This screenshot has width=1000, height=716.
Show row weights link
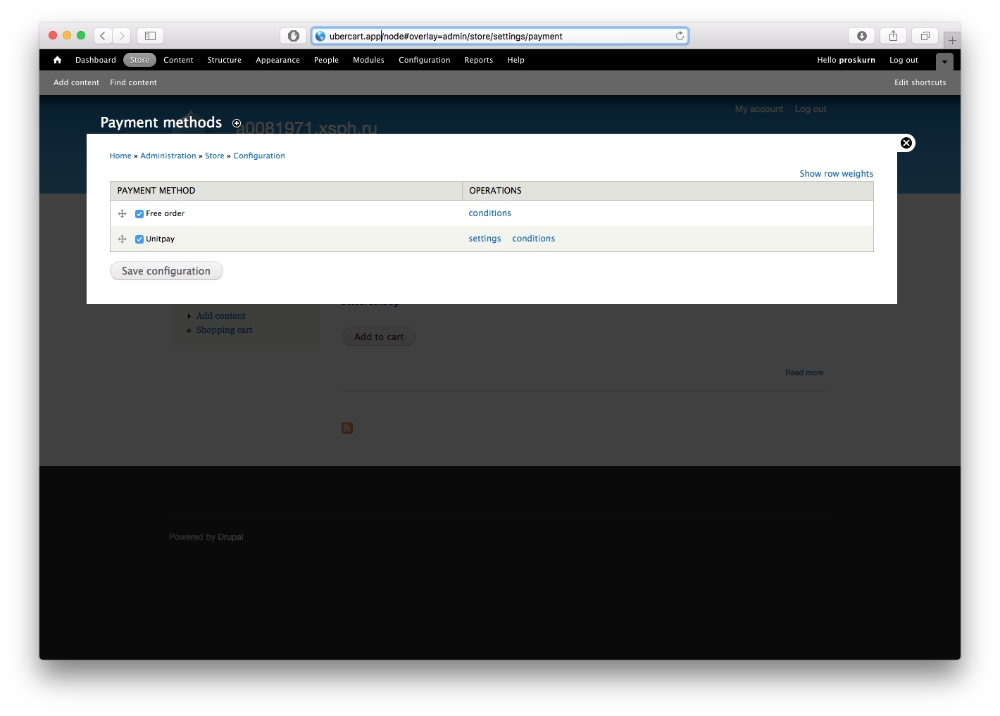(x=836, y=174)
